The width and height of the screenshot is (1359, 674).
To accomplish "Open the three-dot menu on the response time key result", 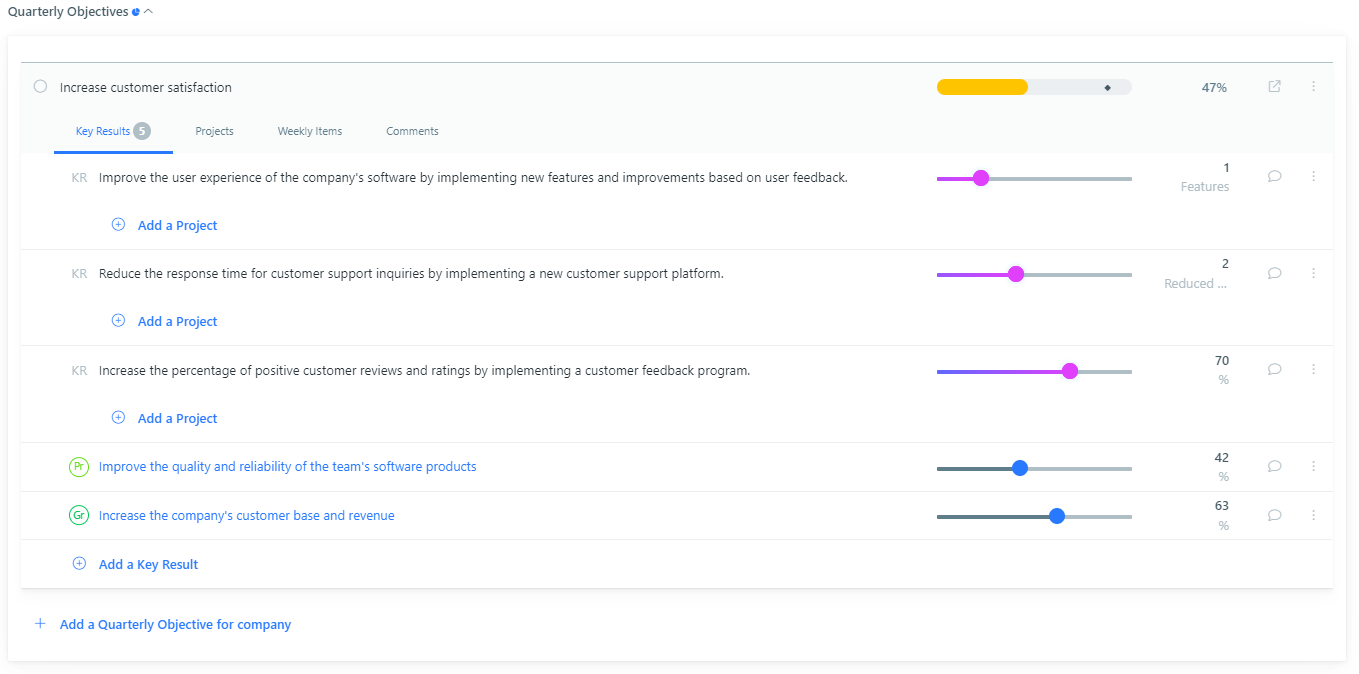I will (x=1314, y=272).
